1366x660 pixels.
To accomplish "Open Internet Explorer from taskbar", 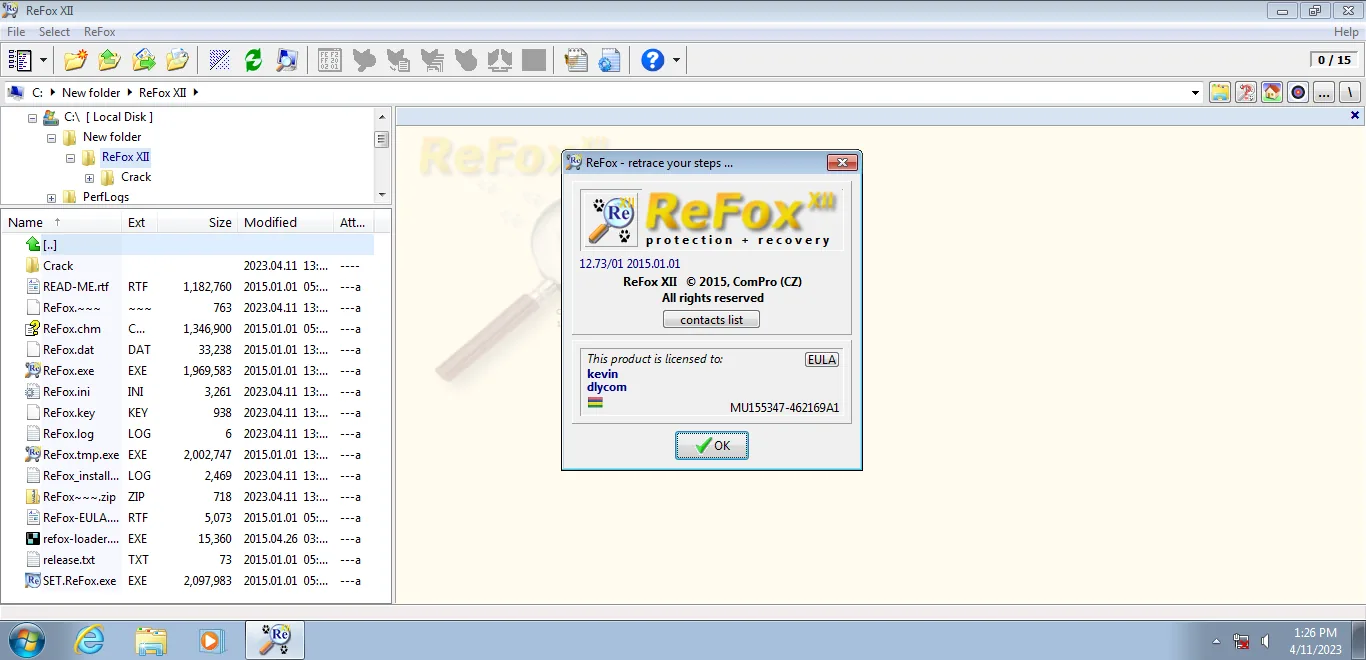I will [x=90, y=640].
